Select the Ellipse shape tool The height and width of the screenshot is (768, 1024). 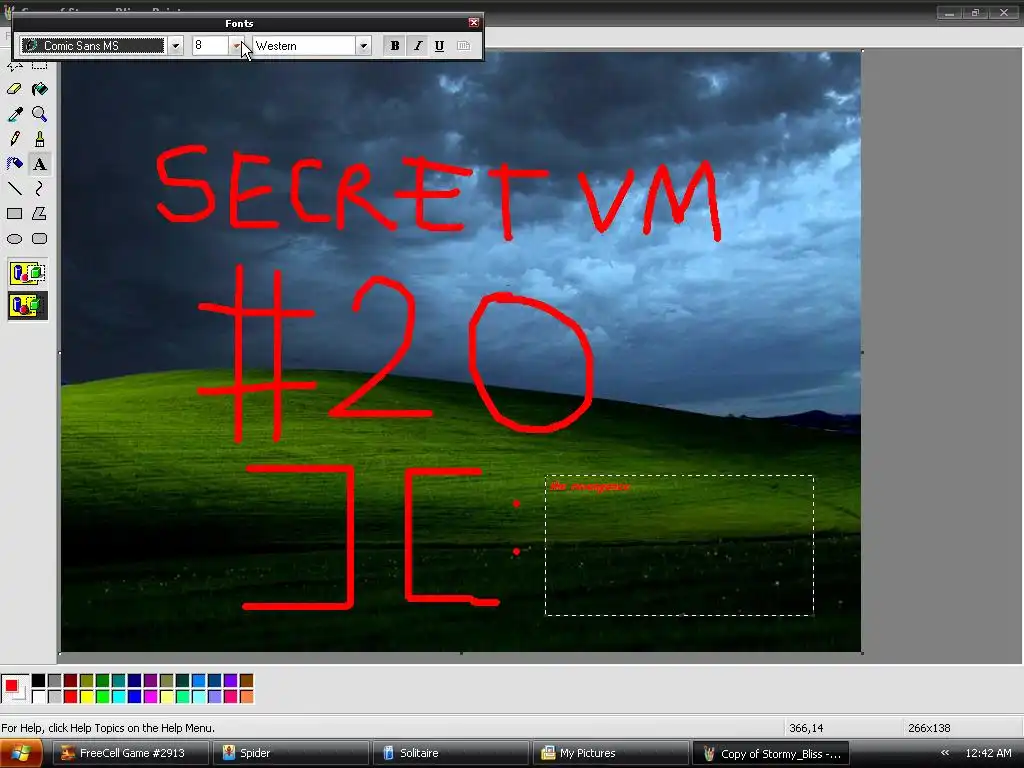[x=14, y=238]
